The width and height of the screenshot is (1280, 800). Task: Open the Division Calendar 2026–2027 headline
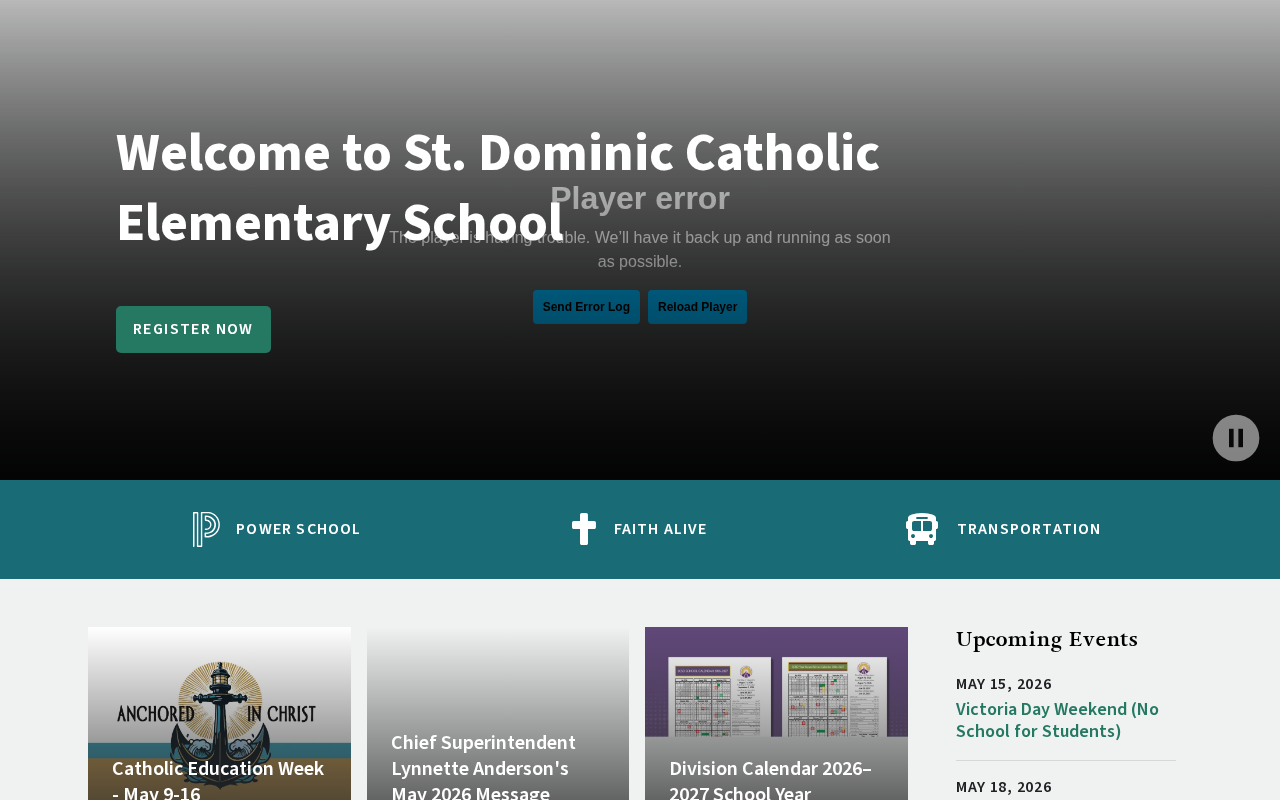coord(771,779)
